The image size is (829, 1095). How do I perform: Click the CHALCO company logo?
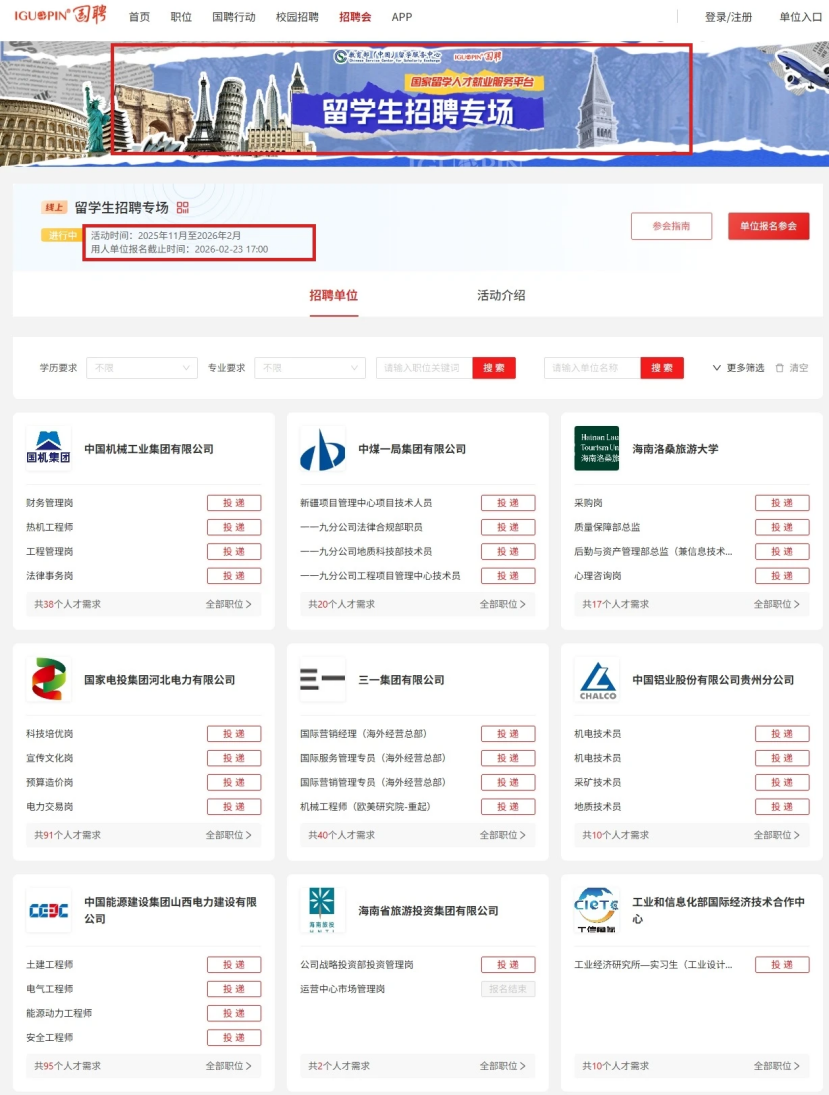596,680
